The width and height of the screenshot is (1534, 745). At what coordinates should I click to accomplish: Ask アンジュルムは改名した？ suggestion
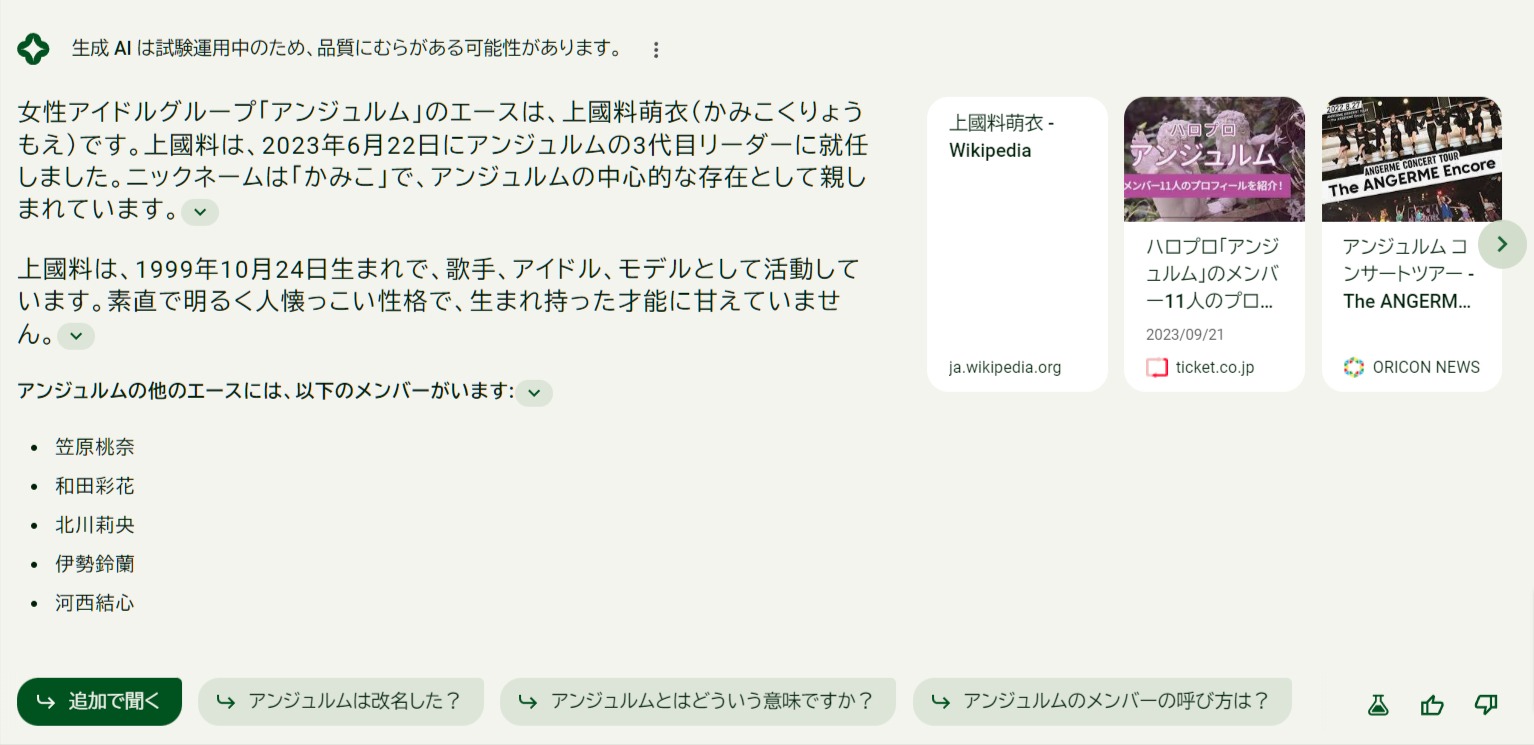point(341,701)
